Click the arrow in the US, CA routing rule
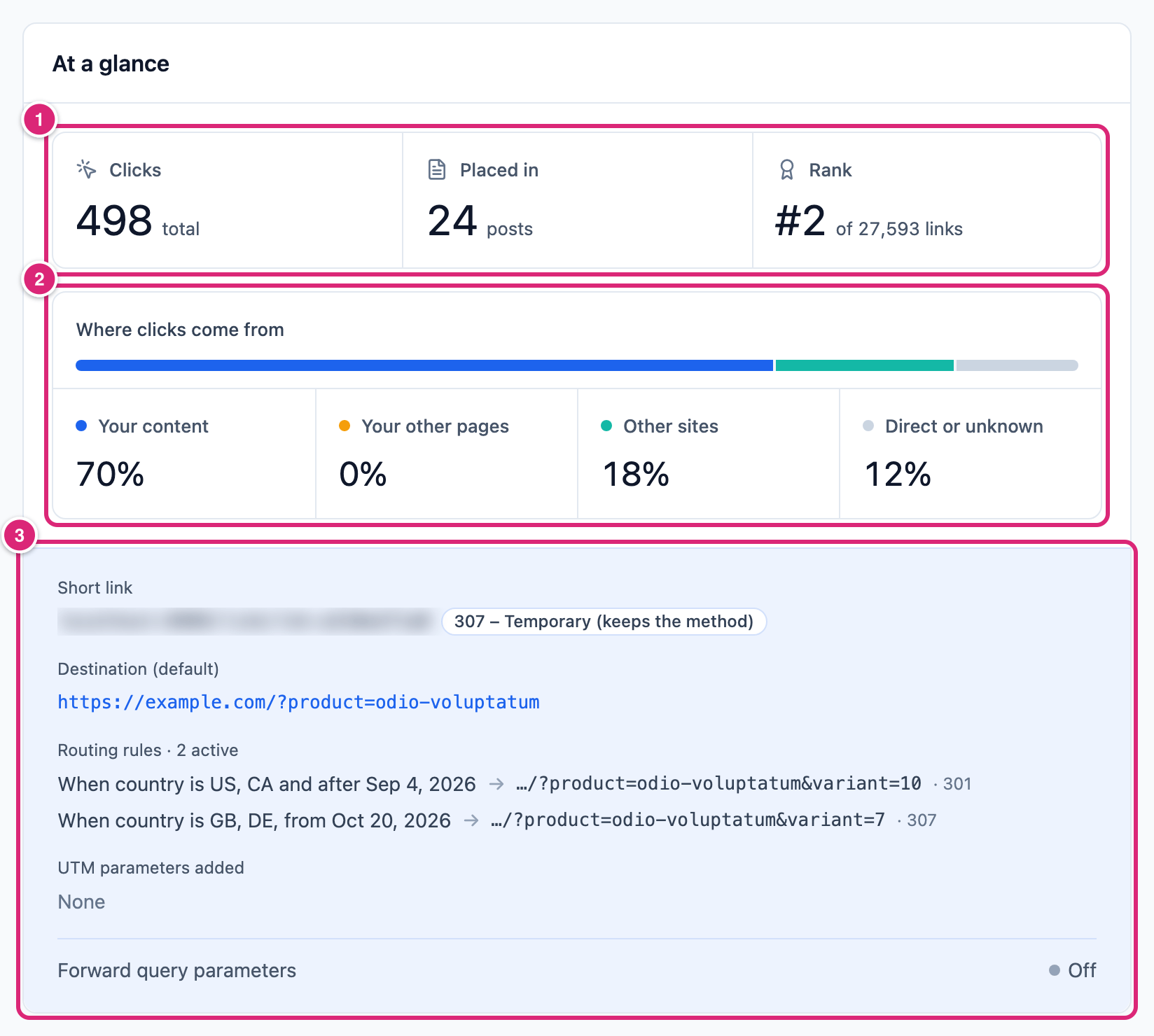Image resolution: width=1154 pixels, height=1036 pixels. (496, 784)
